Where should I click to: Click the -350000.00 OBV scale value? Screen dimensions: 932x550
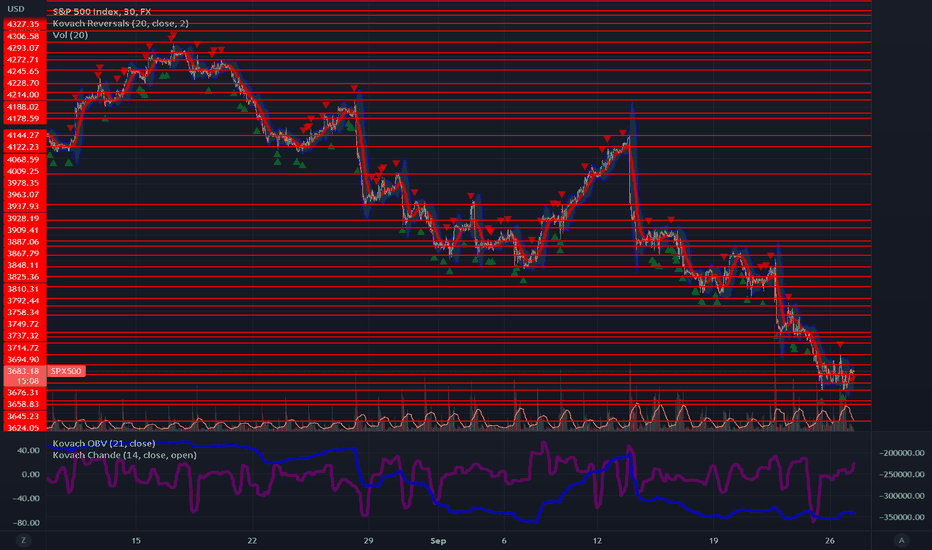[901, 517]
